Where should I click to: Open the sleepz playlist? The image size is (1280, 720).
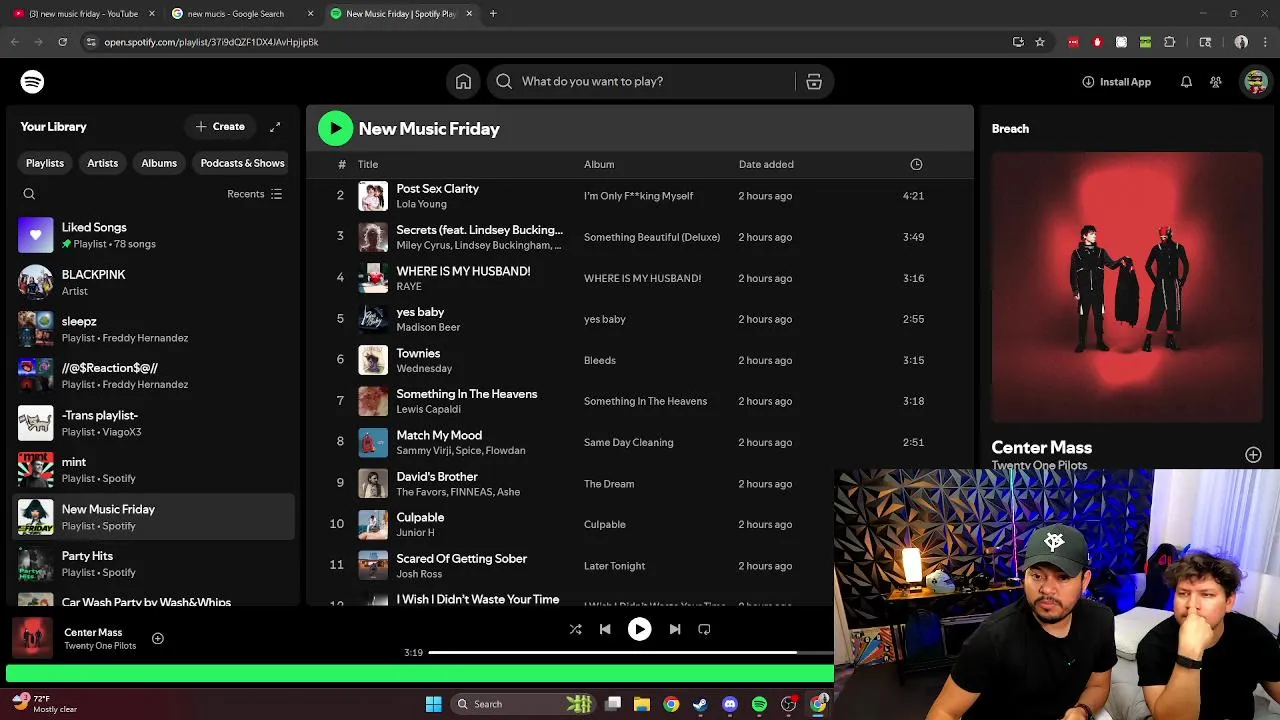tap(155, 329)
